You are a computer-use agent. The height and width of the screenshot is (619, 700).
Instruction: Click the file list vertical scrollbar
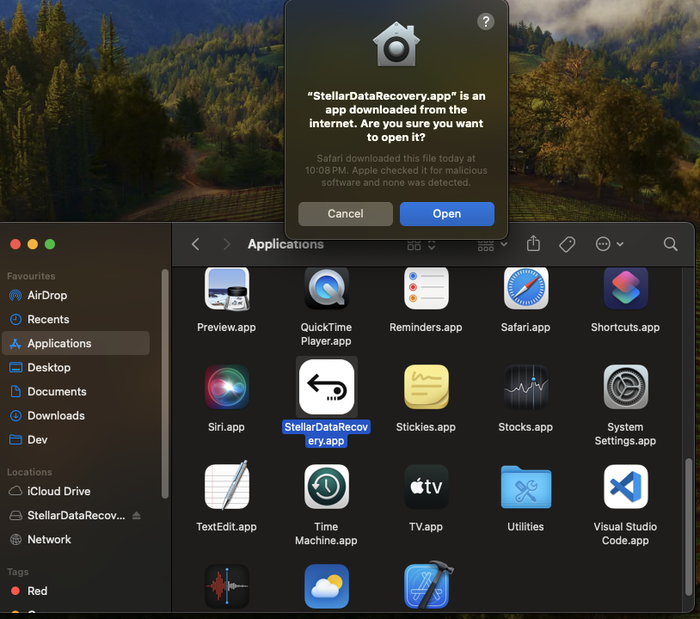click(688, 527)
